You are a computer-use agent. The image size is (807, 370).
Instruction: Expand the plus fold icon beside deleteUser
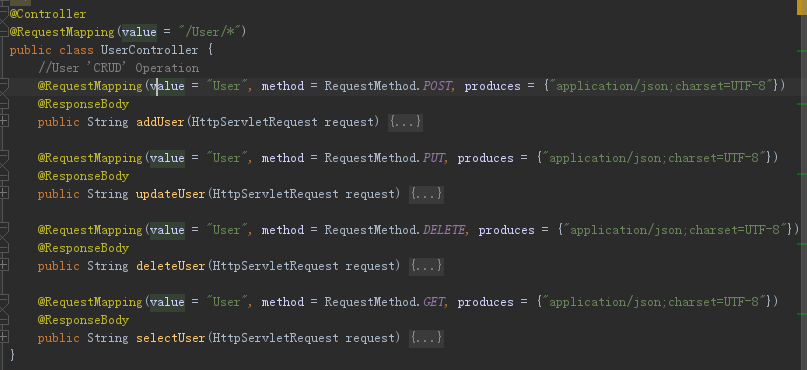(x=4, y=265)
